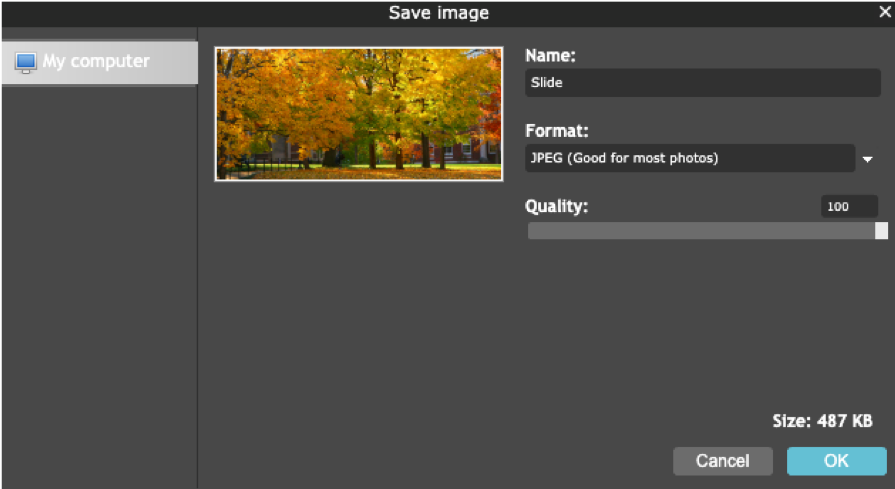Click the Quality slider handle
This screenshot has width=895, height=489.
[x=881, y=231]
